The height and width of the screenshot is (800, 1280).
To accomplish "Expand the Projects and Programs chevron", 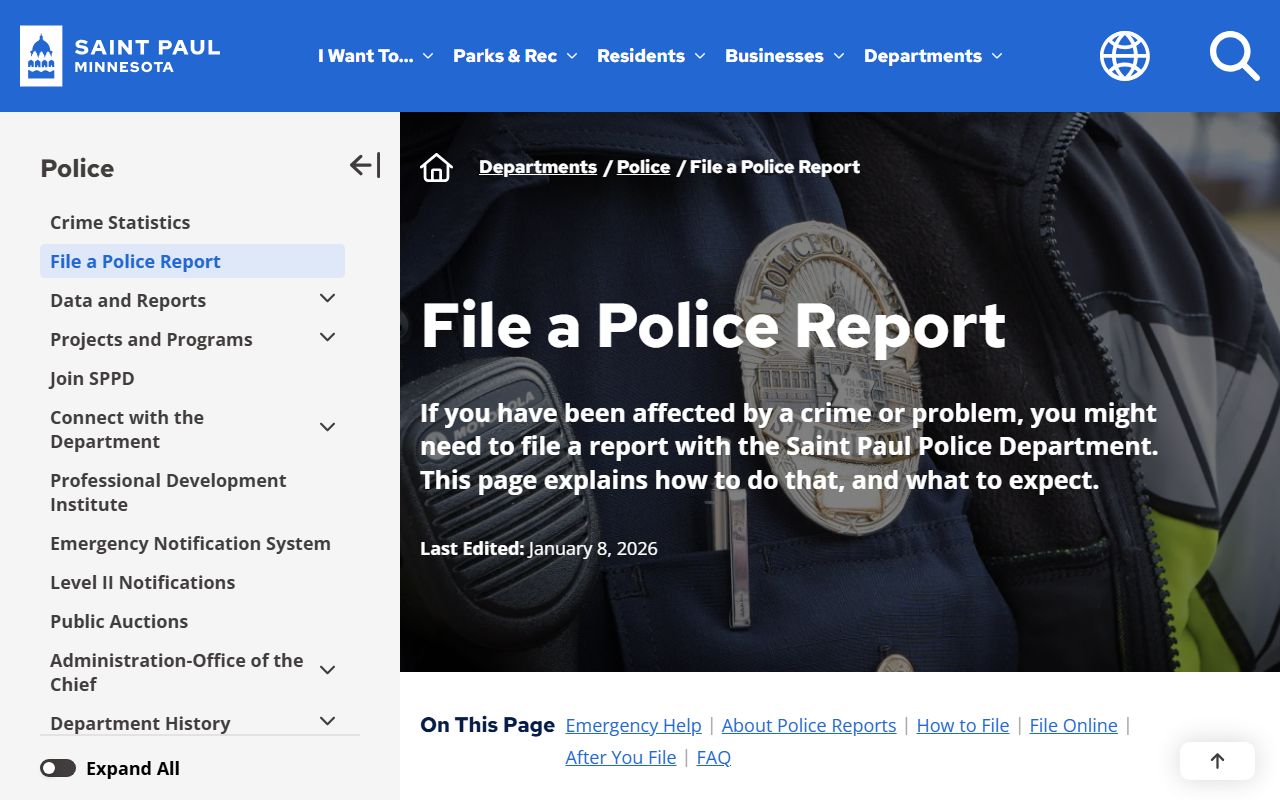I will pos(327,338).
